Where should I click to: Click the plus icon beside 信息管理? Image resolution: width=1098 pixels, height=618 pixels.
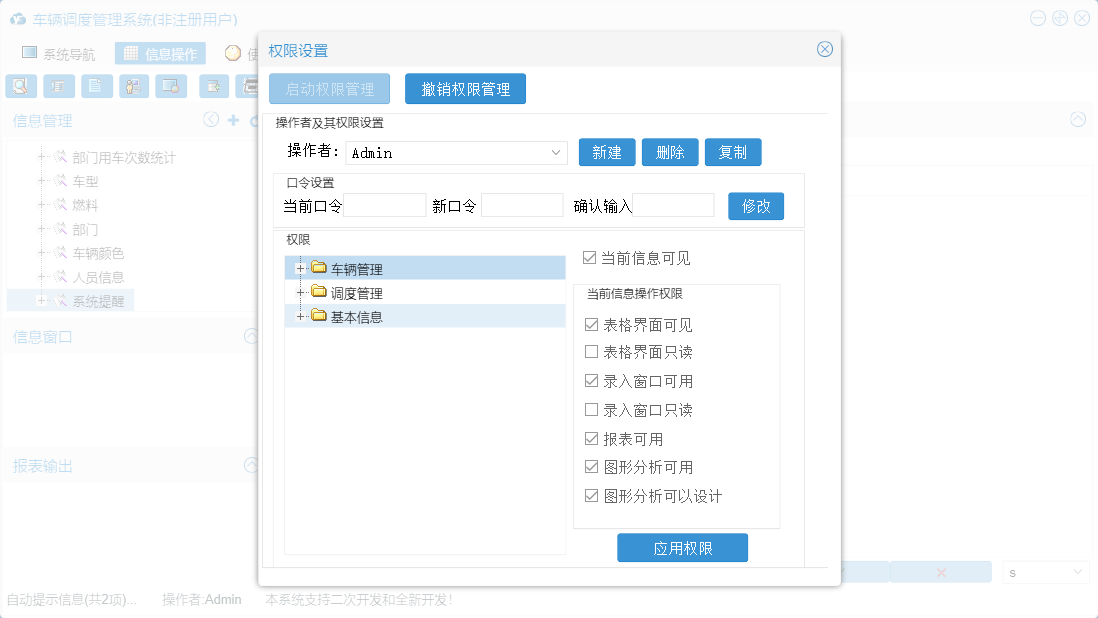233,120
